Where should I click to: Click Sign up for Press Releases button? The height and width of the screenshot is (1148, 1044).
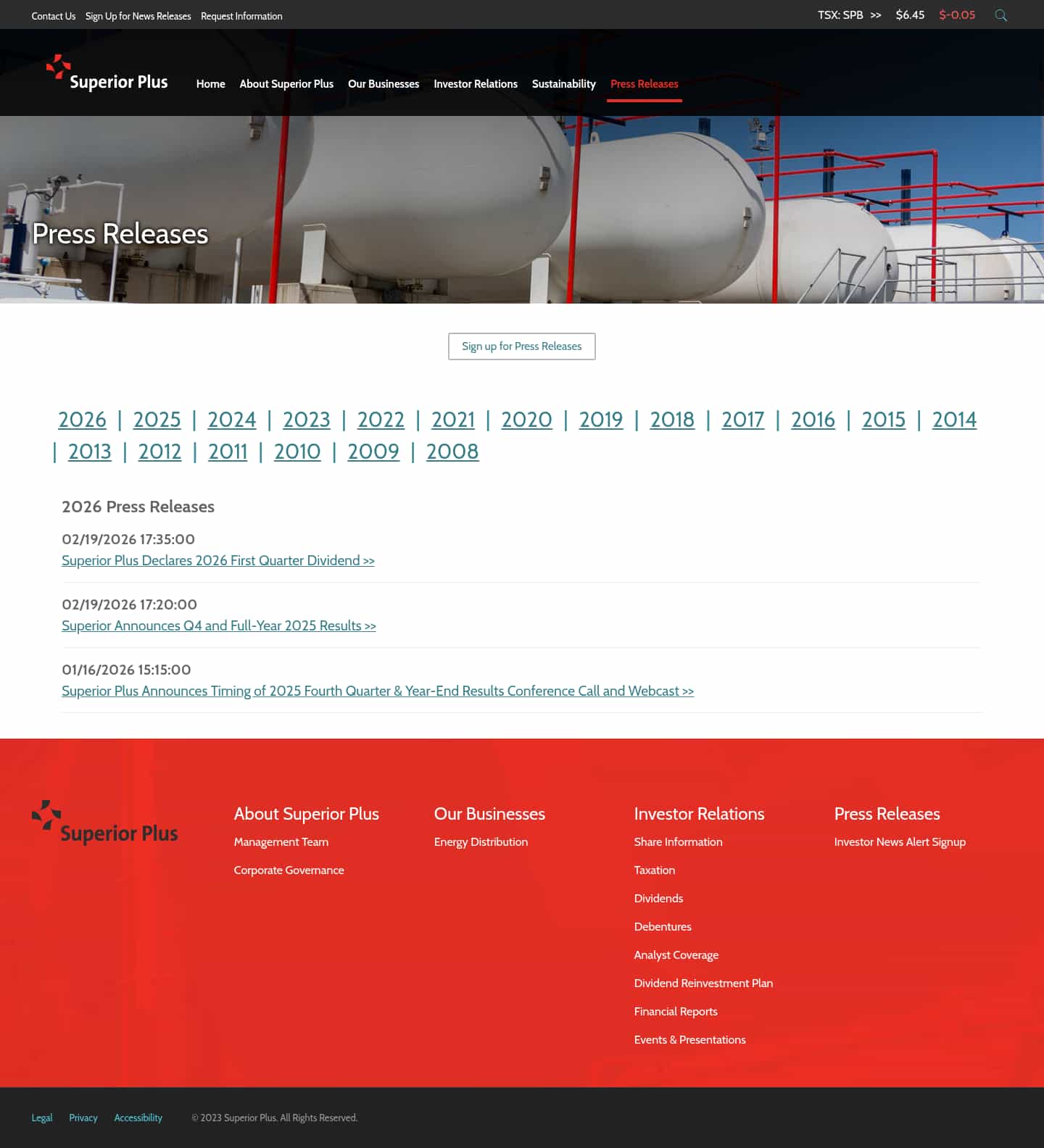522,346
